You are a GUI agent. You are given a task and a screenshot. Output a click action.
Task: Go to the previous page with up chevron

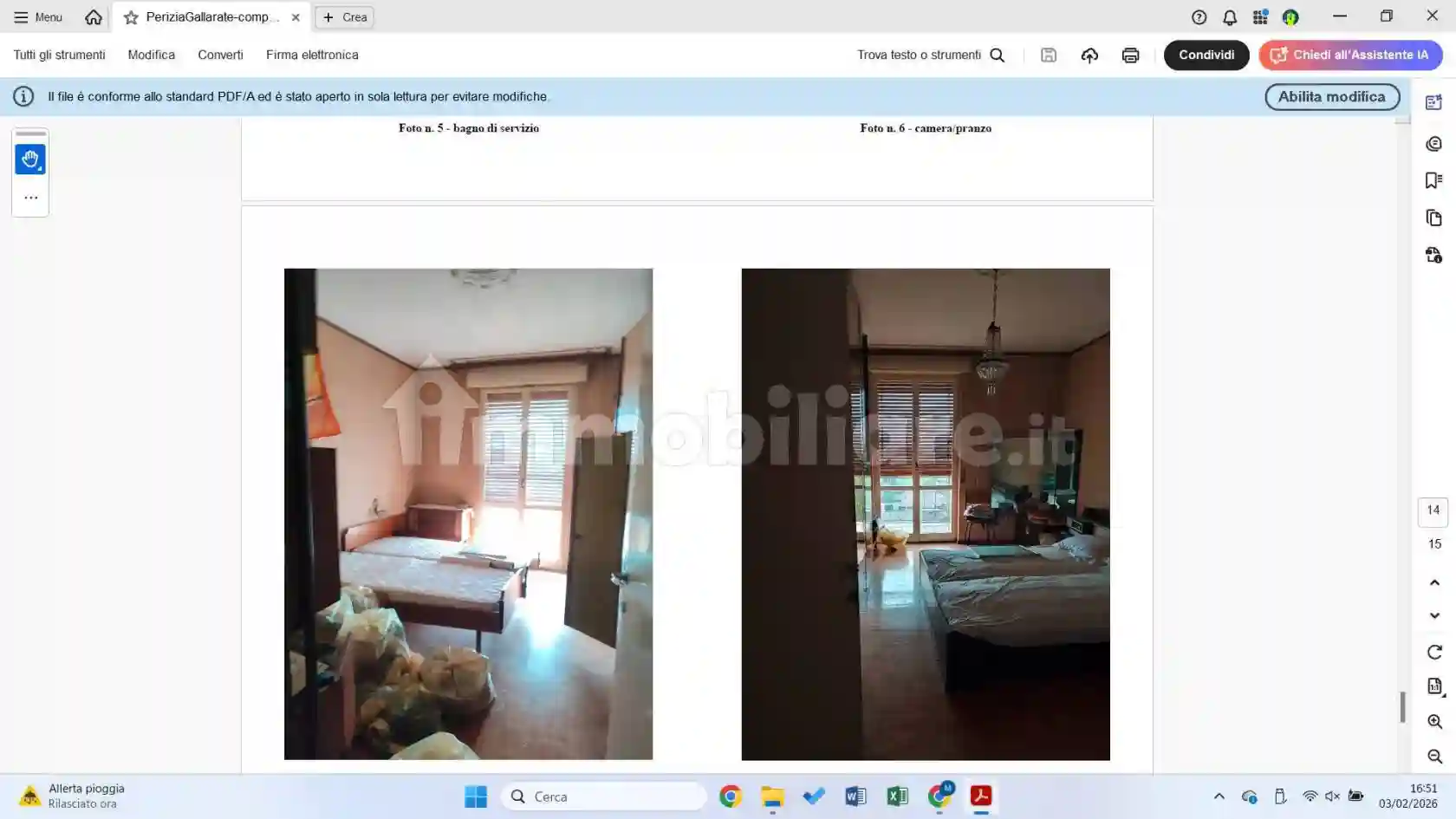coord(1434,582)
